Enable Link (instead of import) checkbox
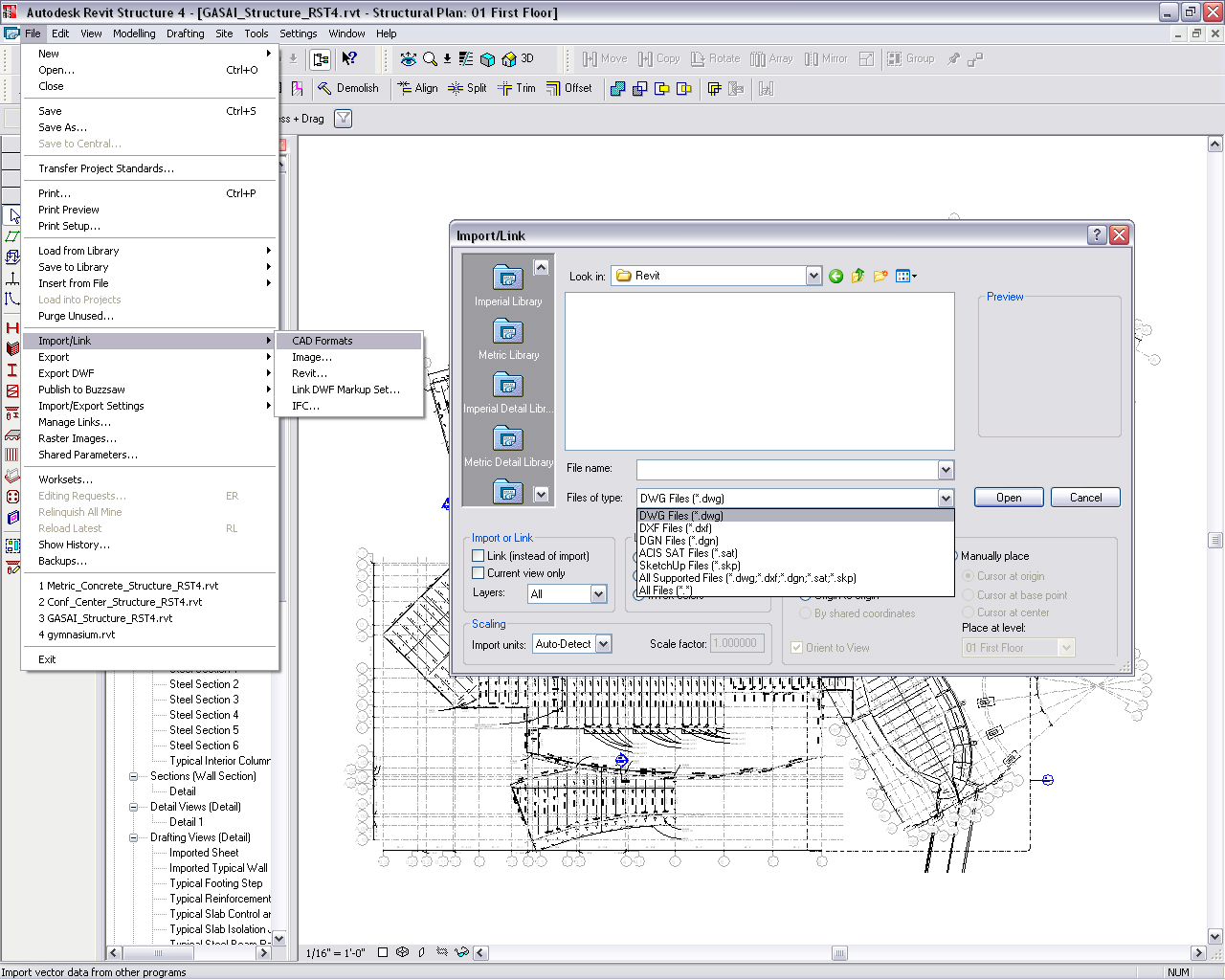The height and width of the screenshot is (980, 1225). pyautogui.click(x=478, y=556)
